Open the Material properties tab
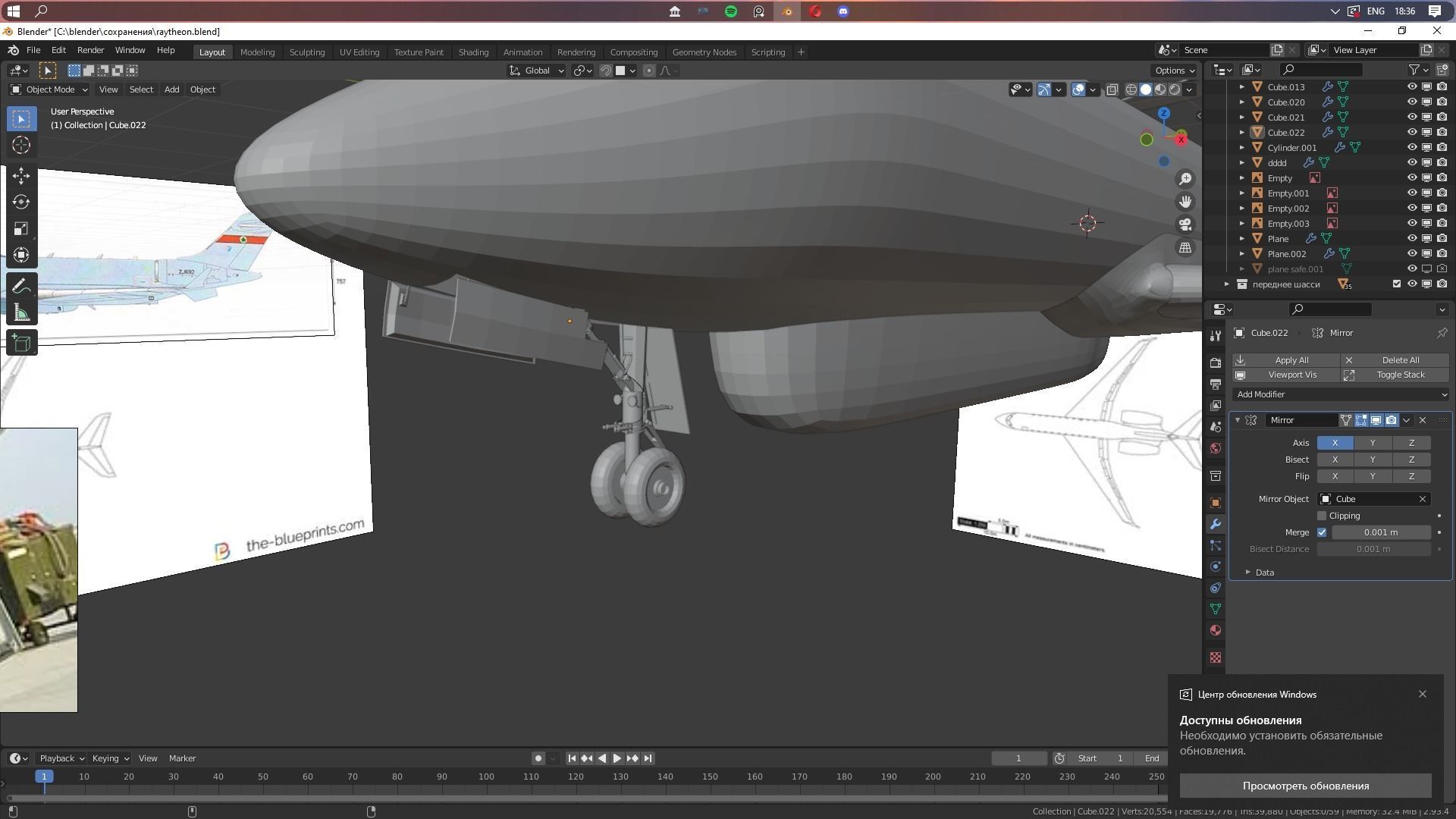The width and height of the screenshot is (1456, 819). [1216, 630]
